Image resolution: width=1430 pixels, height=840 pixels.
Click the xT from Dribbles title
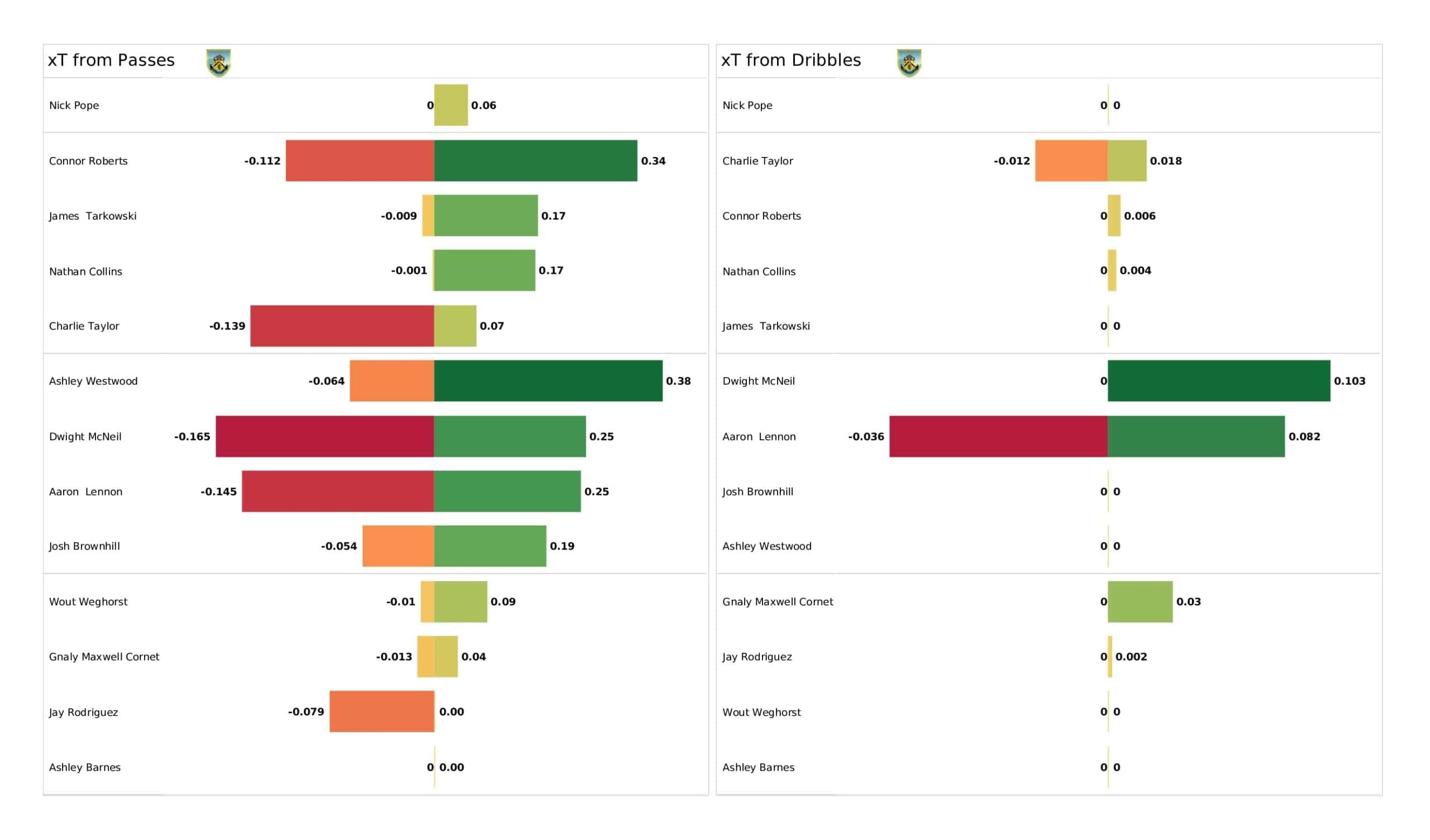tap(791, 60)
